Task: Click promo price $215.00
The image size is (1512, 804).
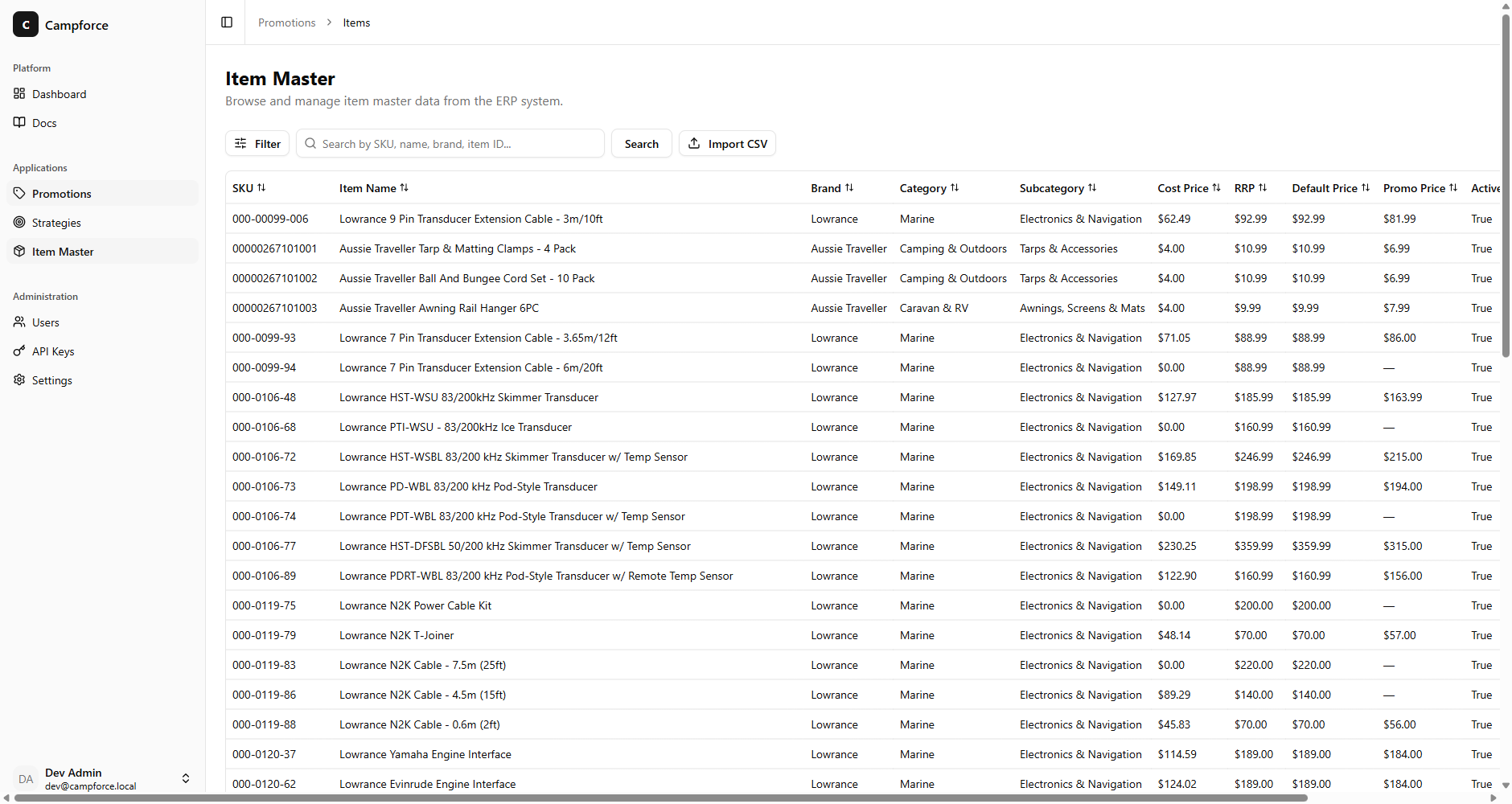Action: [x=1403, y=457]
